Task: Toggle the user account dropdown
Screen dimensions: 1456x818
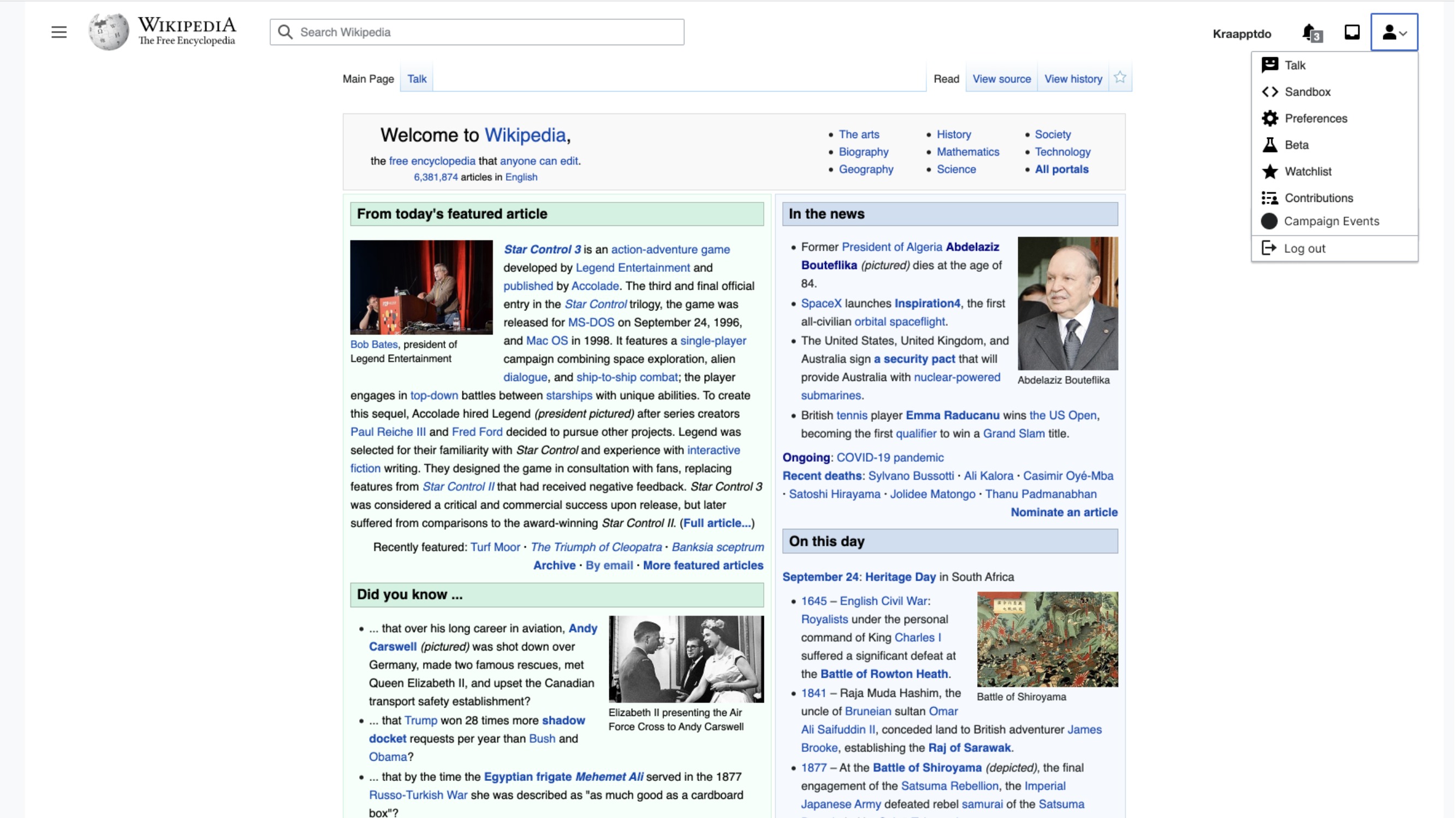Action: (1393, 32)
